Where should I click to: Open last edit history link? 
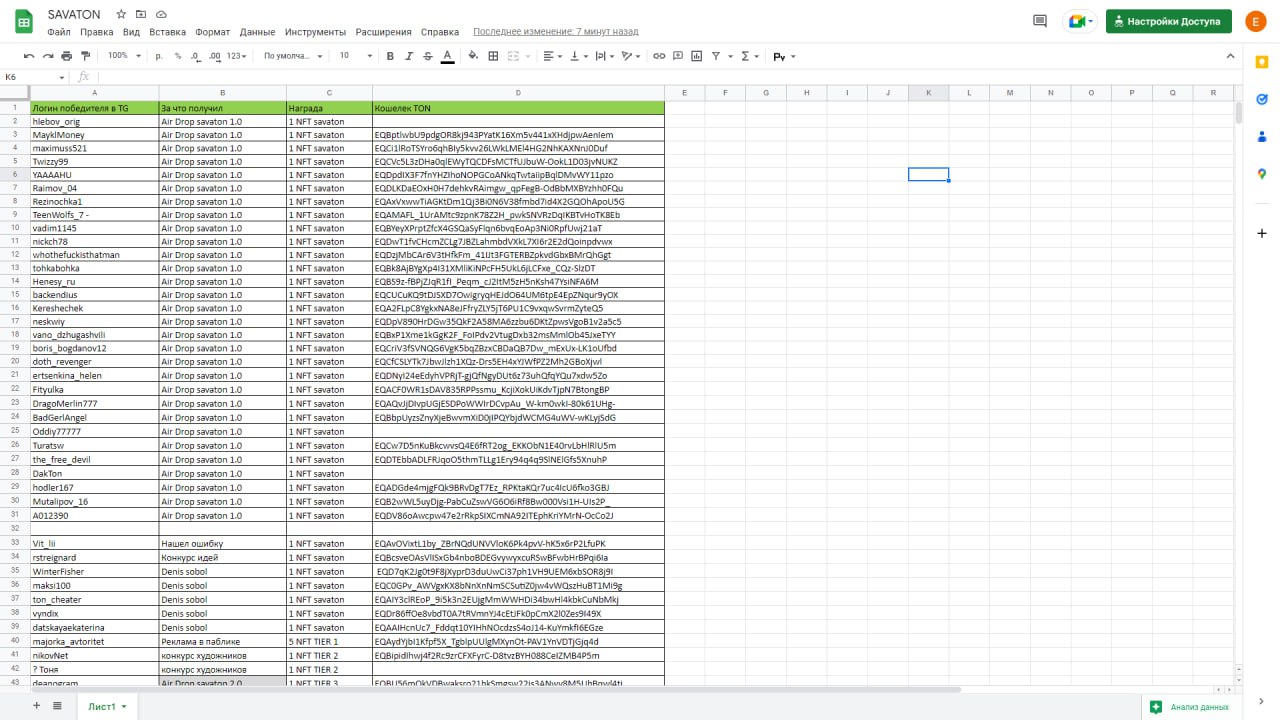tap(555, 32)
